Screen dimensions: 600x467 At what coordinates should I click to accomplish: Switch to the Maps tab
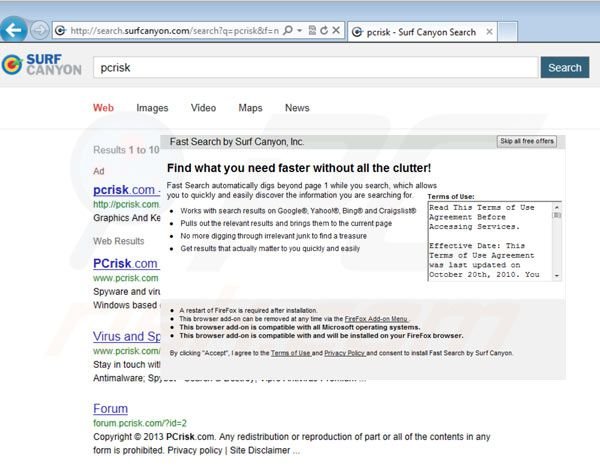coord(250,108)
